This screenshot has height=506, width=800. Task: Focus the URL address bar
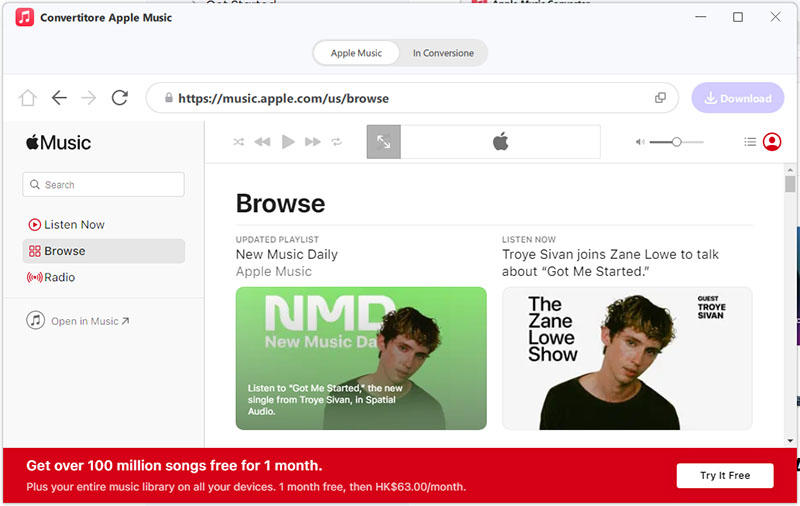tap(412, 98)
